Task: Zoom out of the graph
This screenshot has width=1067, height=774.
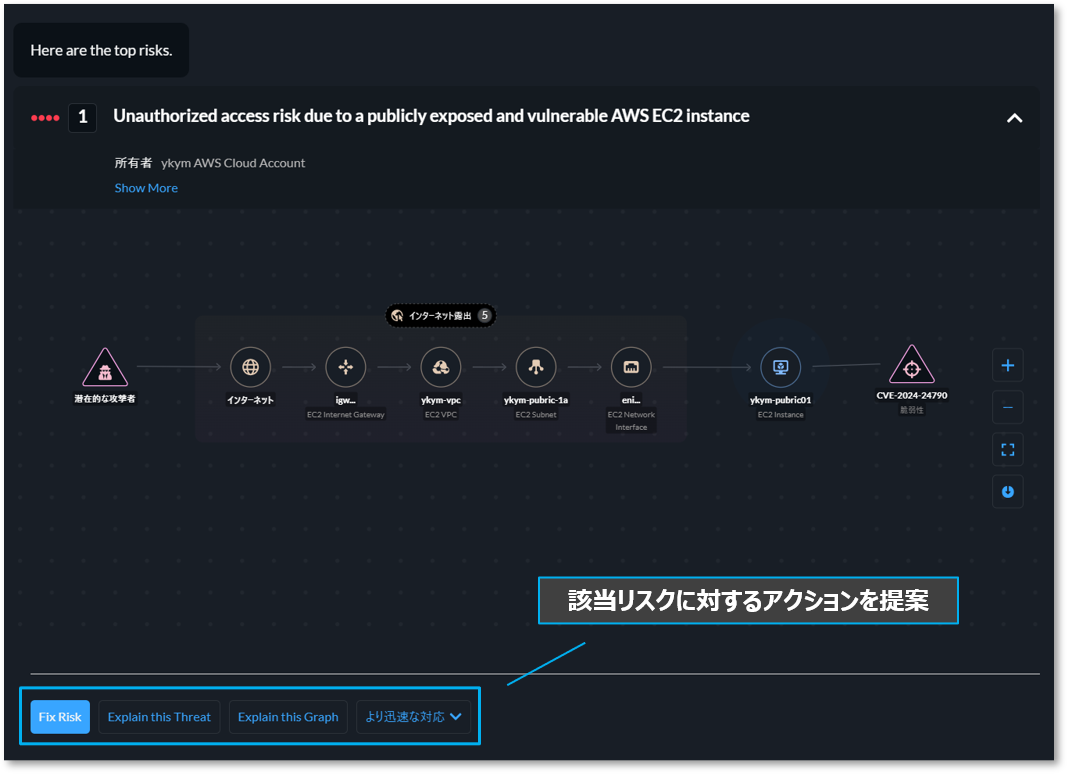Action: [1007, 407]
